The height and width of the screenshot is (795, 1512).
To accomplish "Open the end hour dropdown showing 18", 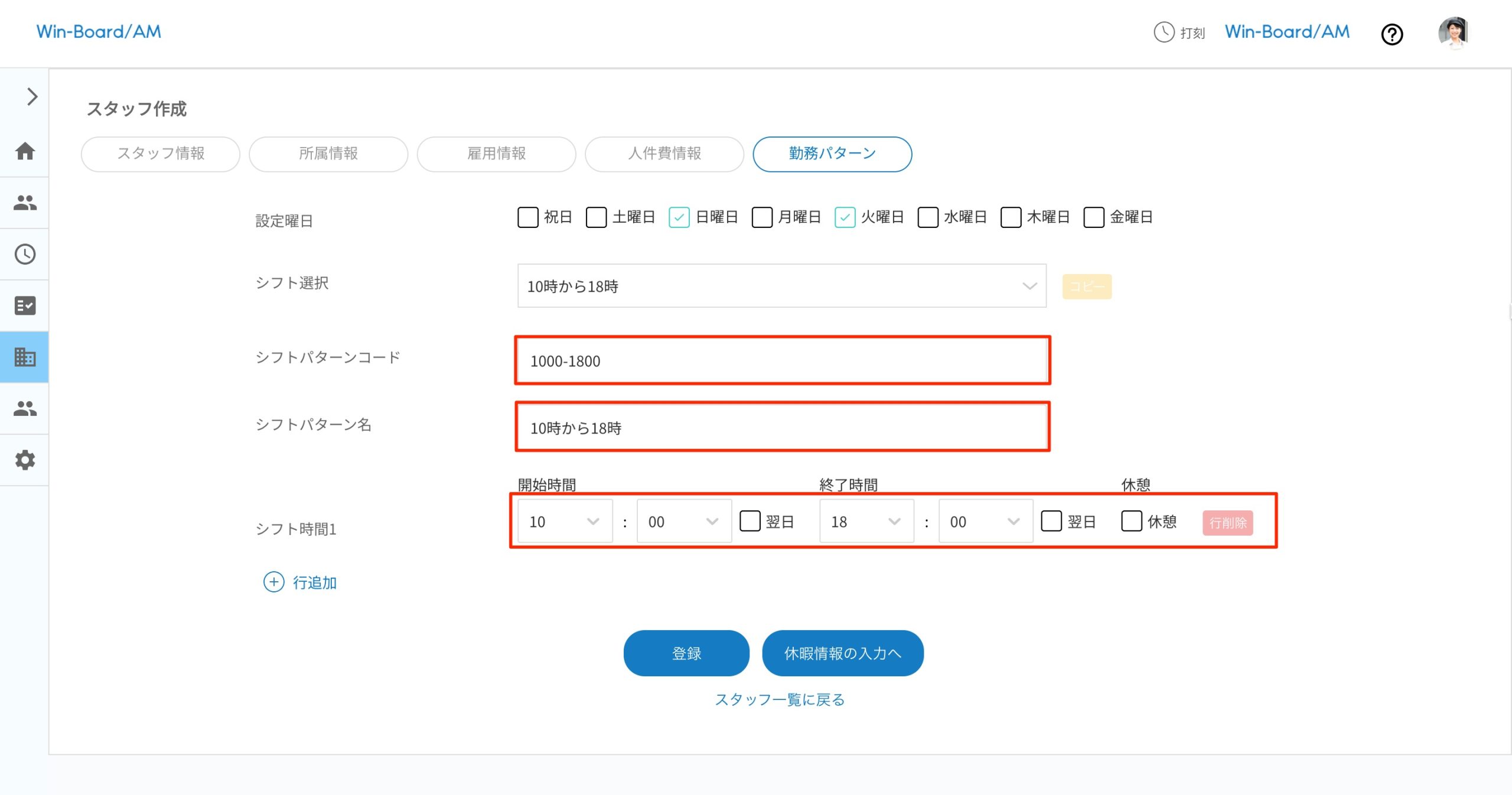I will (865, 521).
